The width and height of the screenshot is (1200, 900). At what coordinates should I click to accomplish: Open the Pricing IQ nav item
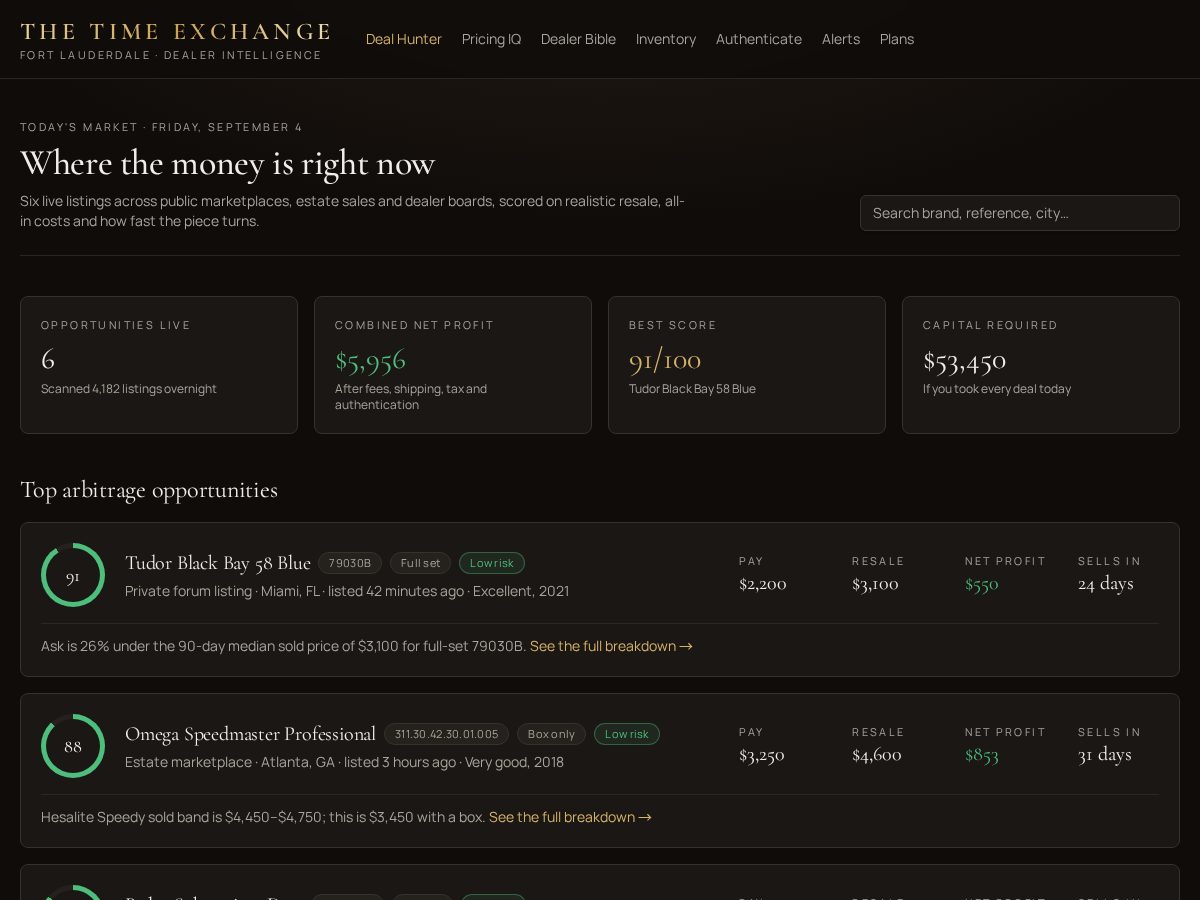[x=491, y=39]
